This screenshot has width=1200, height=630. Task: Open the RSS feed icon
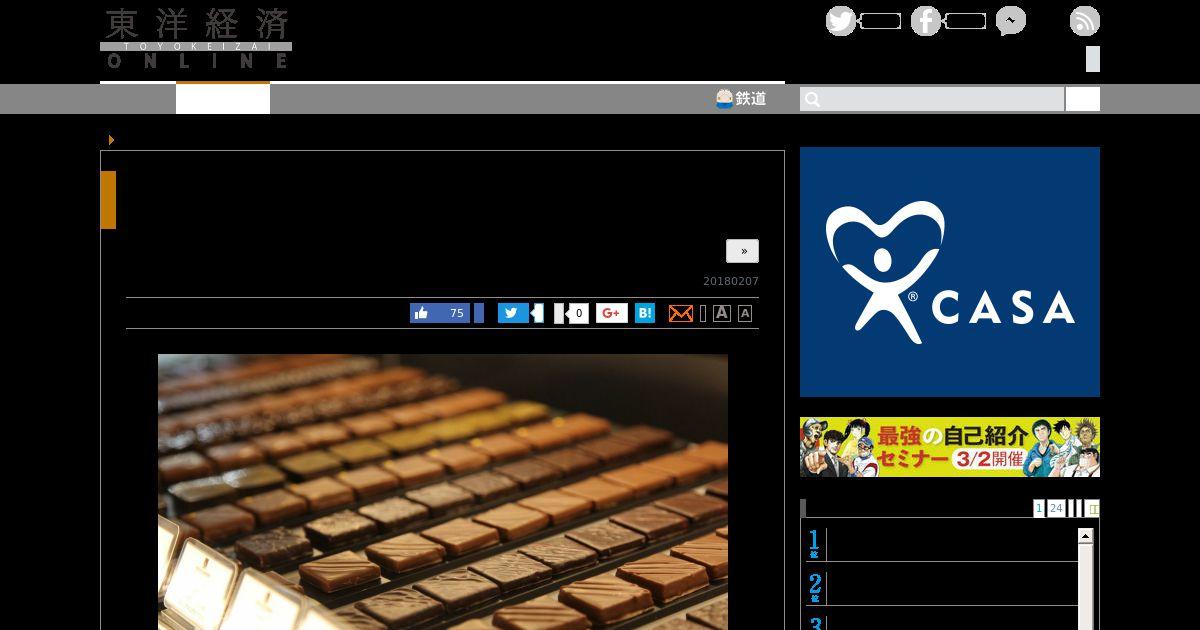(x=1085, y=21)
